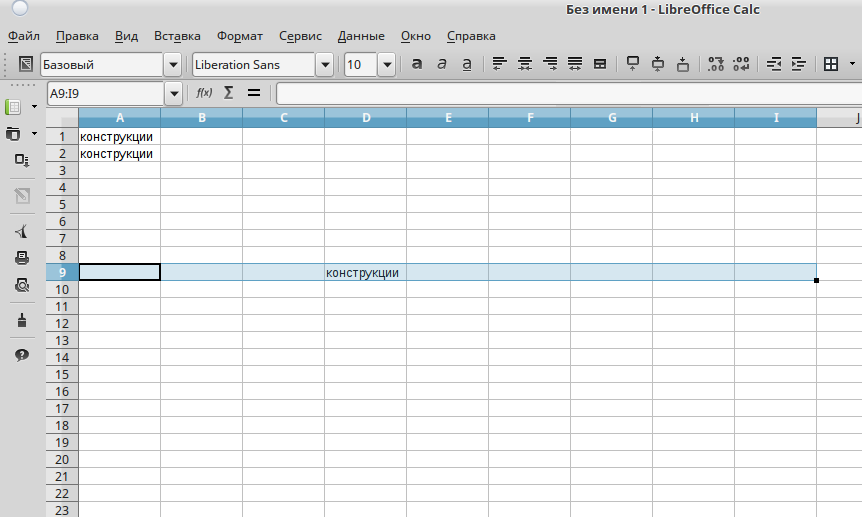Apply italic formatting from the toolbar
Image resolution: width=862 pixels, height=517 pixels.
[x=442, y=65]
